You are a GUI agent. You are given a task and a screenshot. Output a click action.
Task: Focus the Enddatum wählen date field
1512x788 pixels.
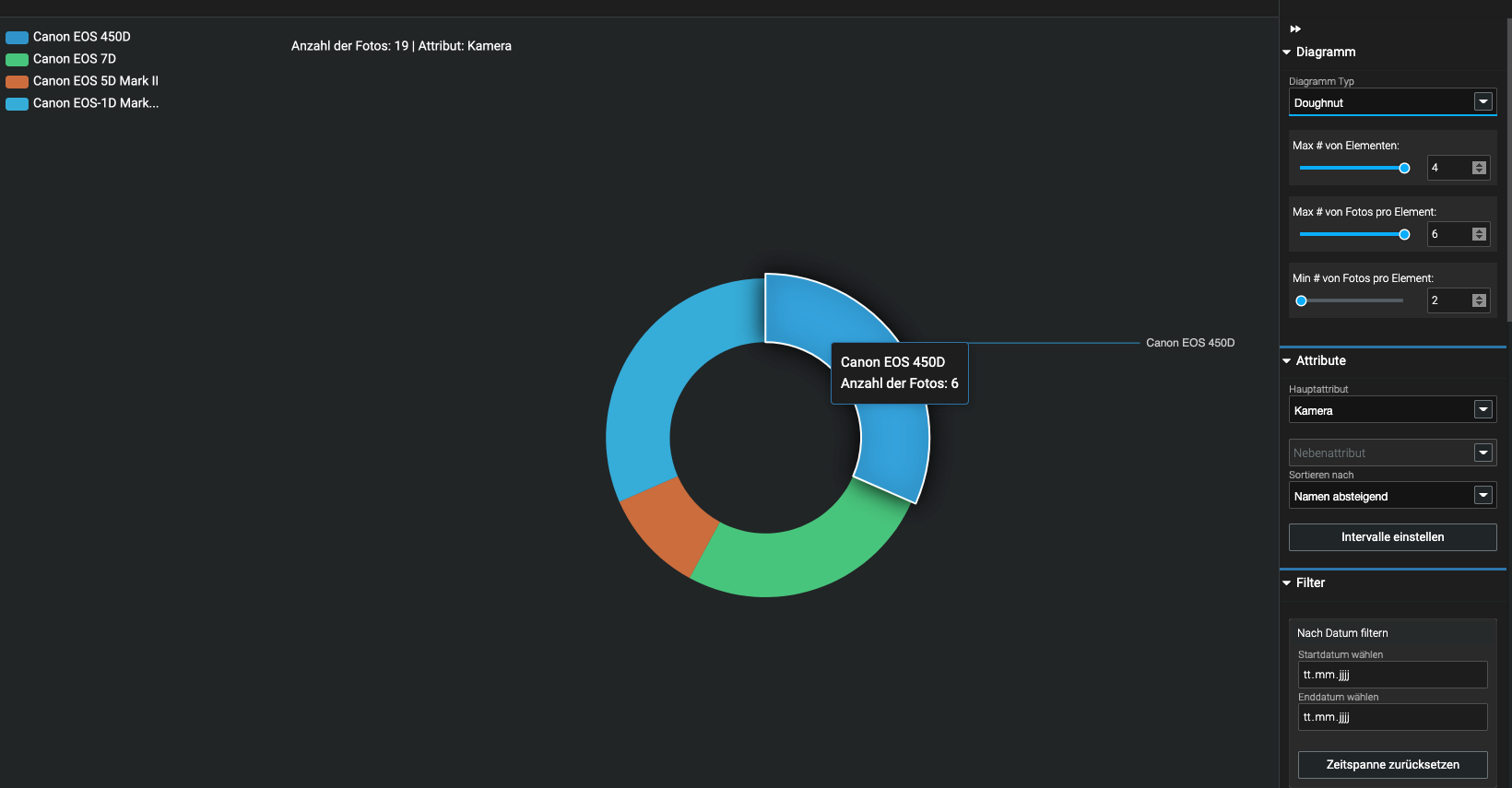coord(1392,717)
